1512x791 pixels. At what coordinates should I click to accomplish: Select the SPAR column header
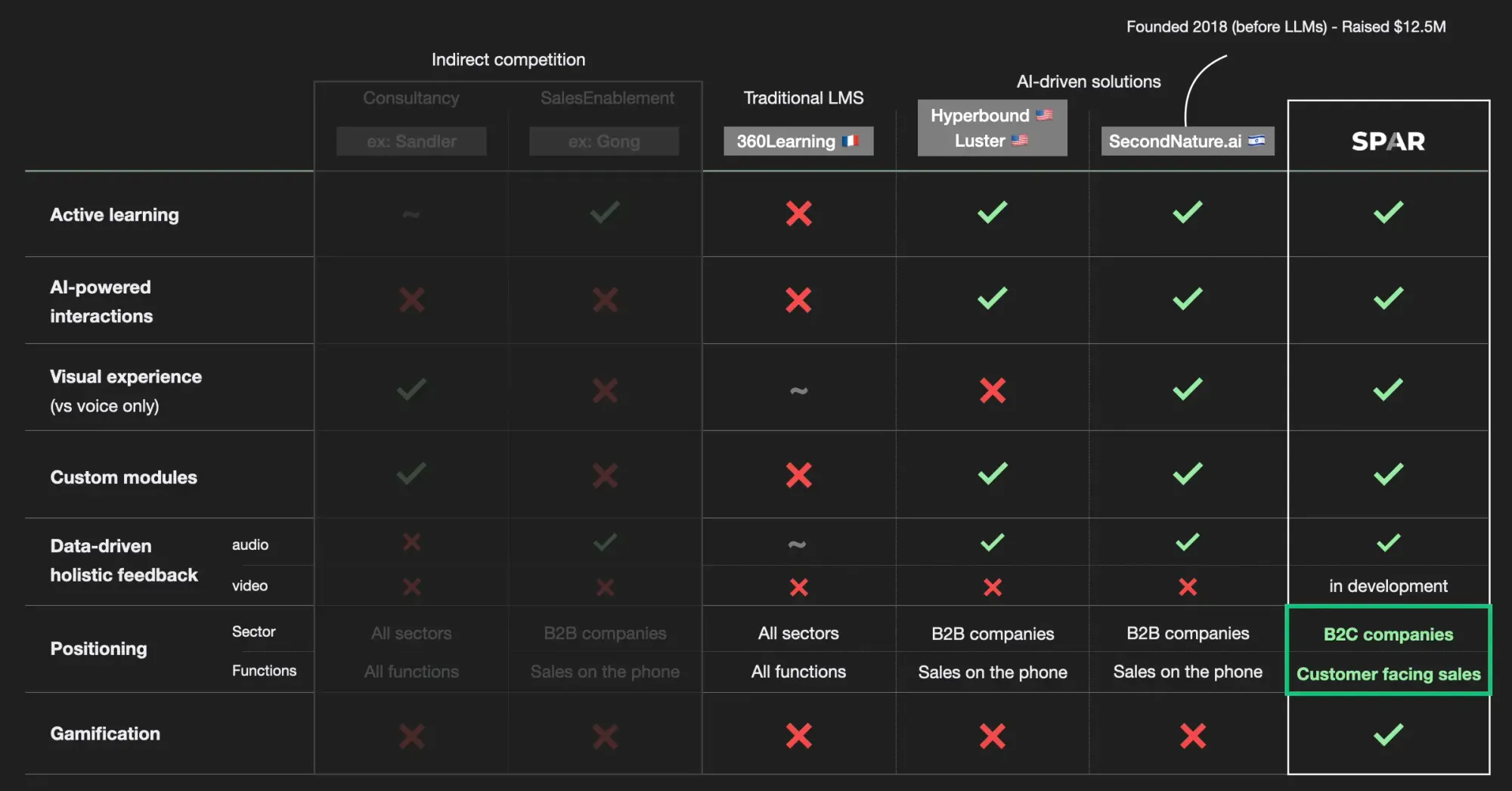click(1388, 141)
